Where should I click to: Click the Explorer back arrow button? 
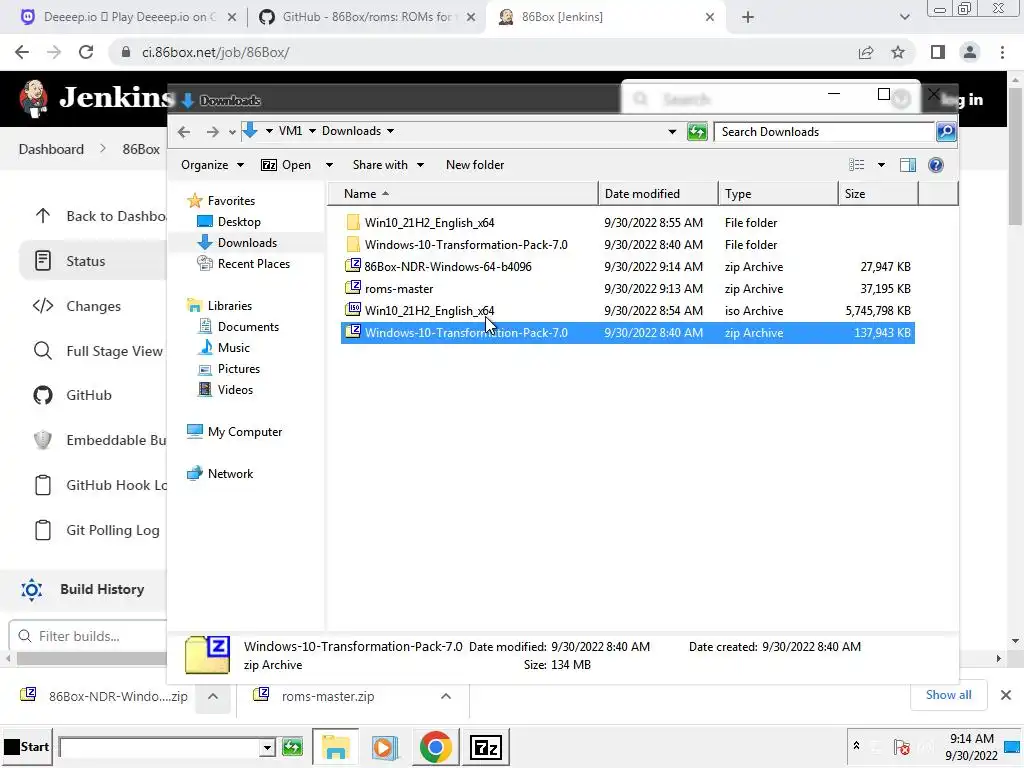pos(184,131)
